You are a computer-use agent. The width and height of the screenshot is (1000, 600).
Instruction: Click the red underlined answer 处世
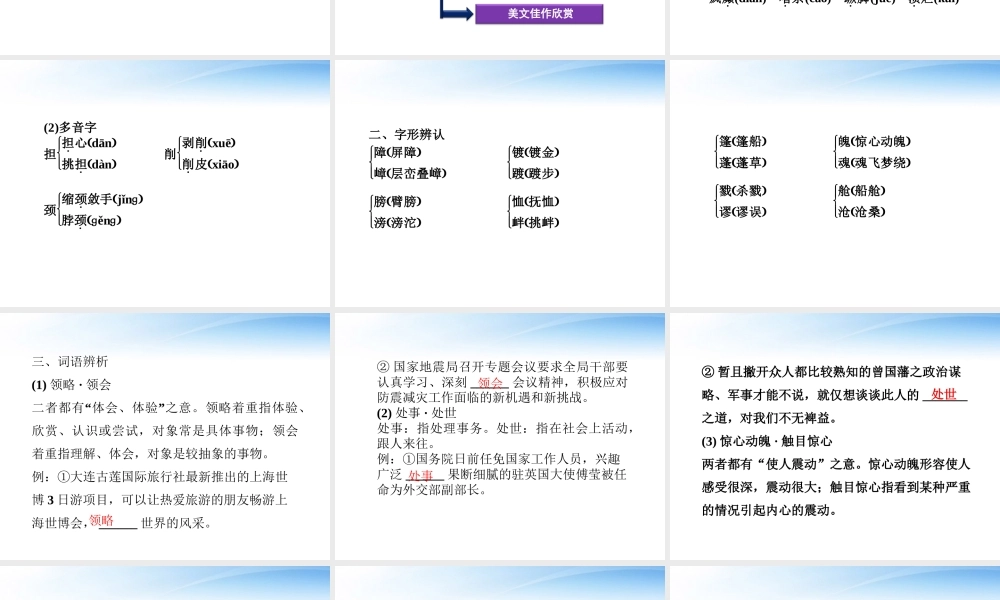(944, 394)
